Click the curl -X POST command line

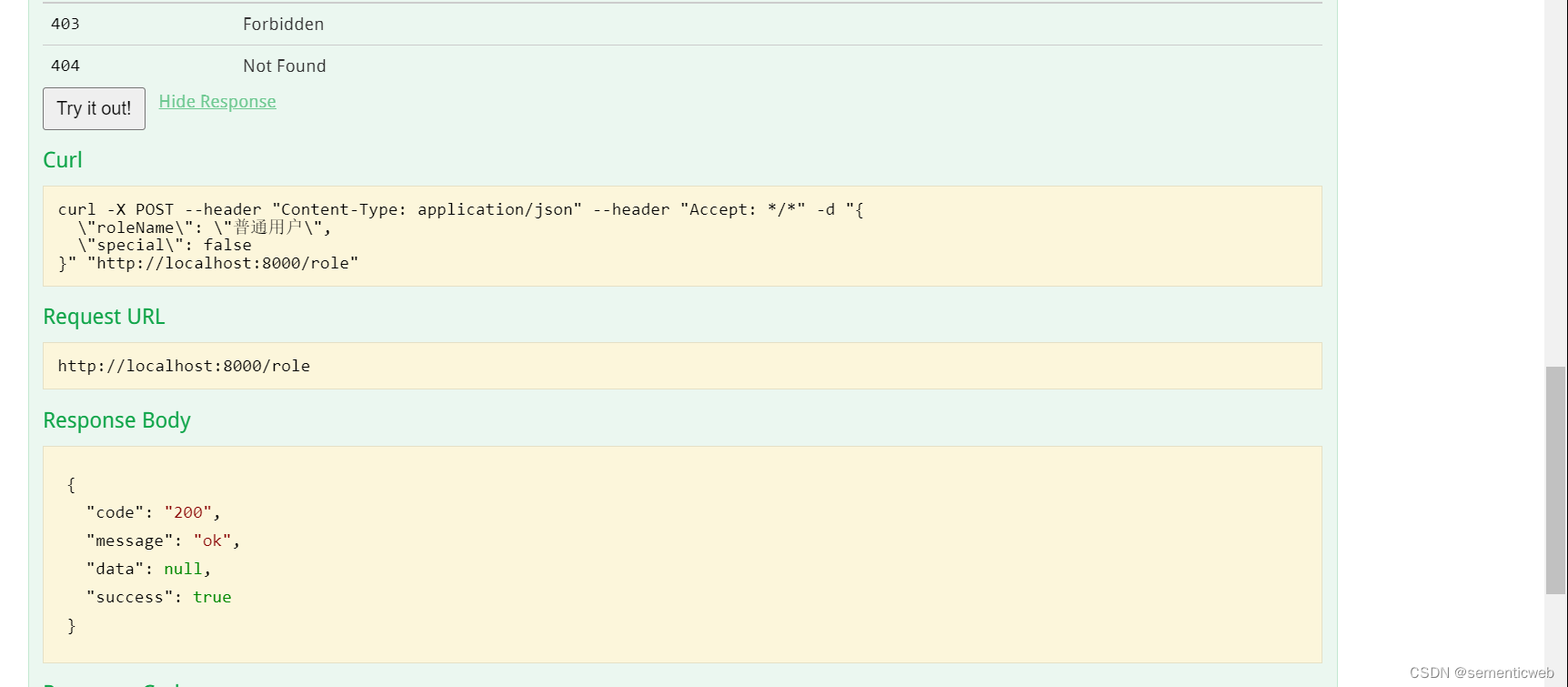point(461,209)
